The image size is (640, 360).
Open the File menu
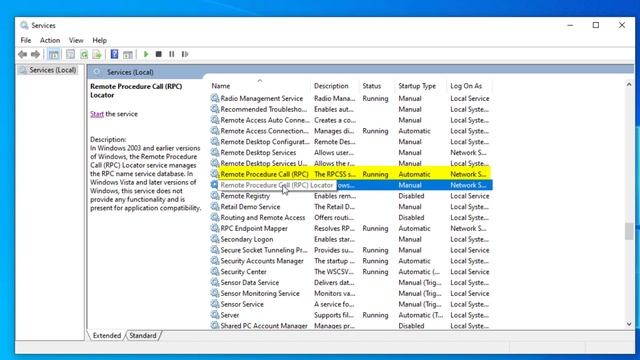tap(26, 40)
